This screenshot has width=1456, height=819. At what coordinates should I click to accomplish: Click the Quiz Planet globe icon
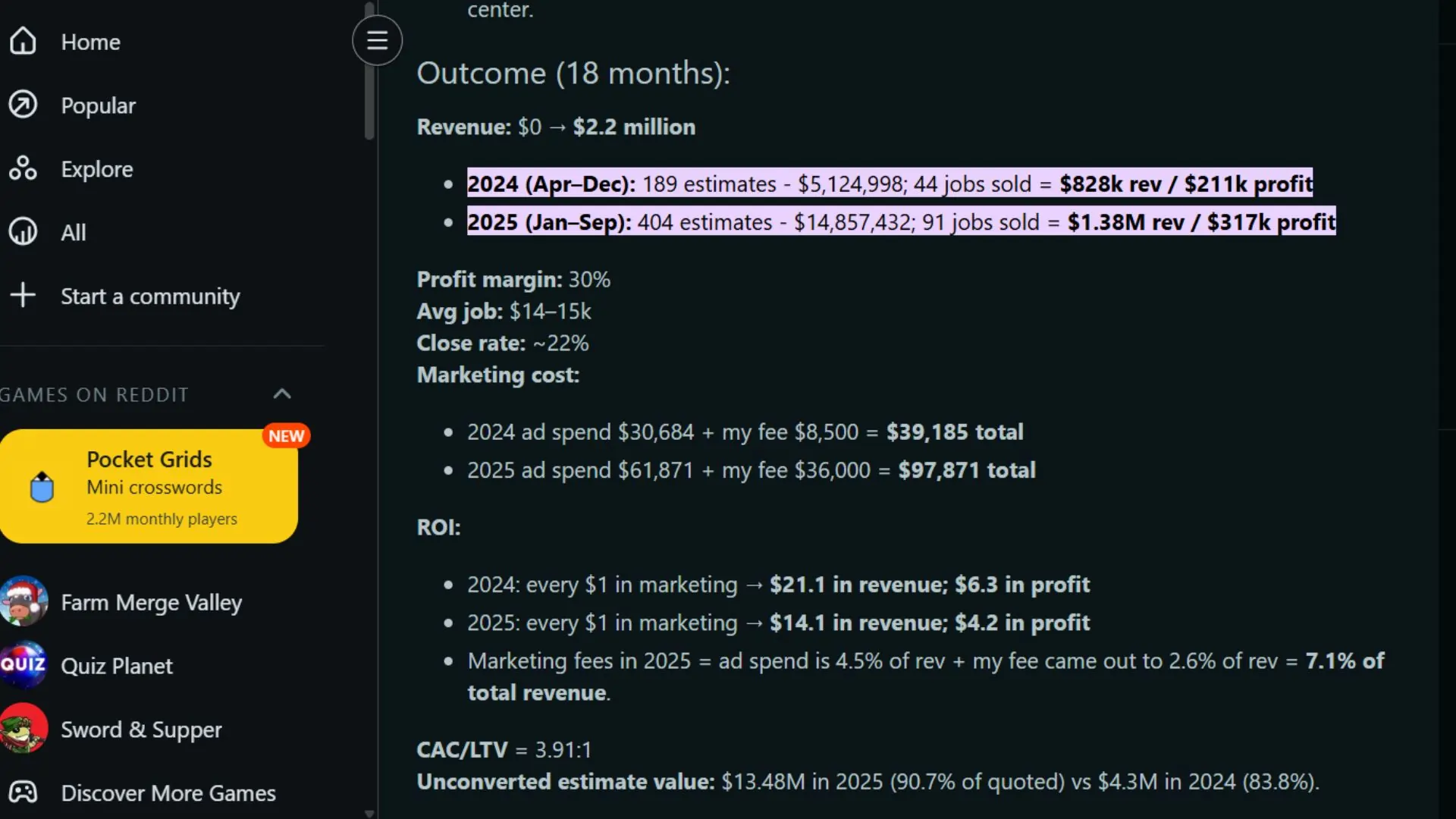point(24,664)
